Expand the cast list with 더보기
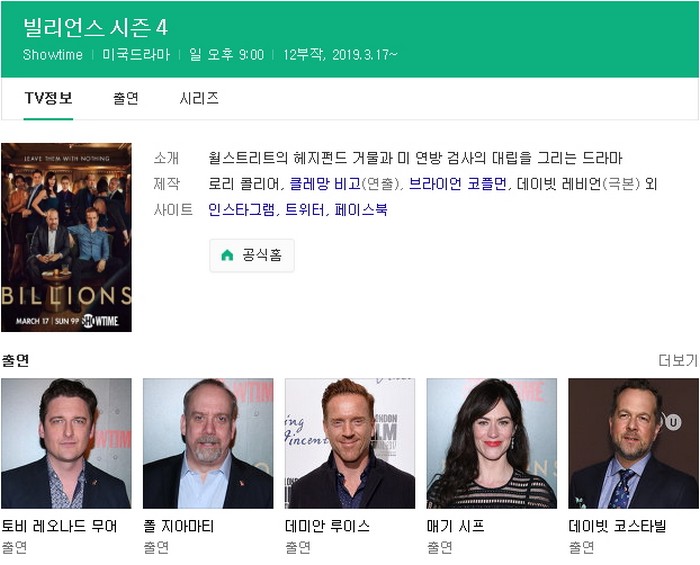The image size is (700, 565). (x=678, y=360)
